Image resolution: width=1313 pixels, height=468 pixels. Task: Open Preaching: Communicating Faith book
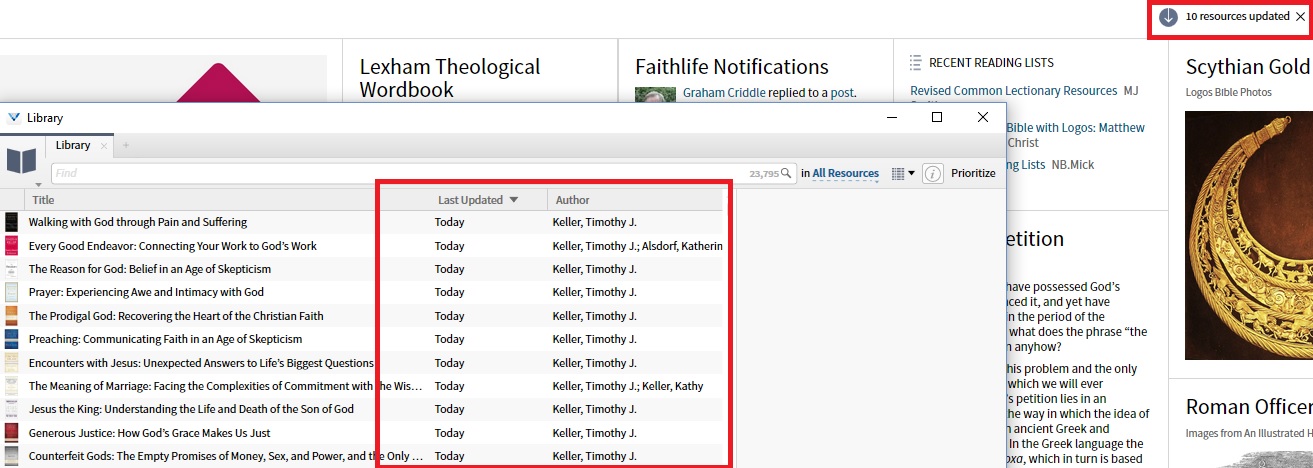tap(165, 339)
